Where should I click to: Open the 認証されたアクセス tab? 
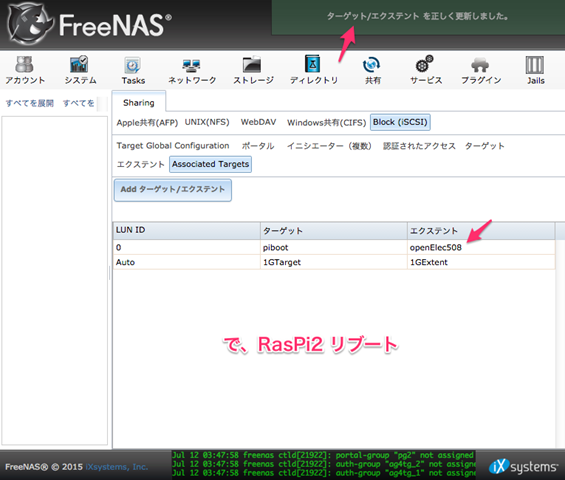click(419, 146)
